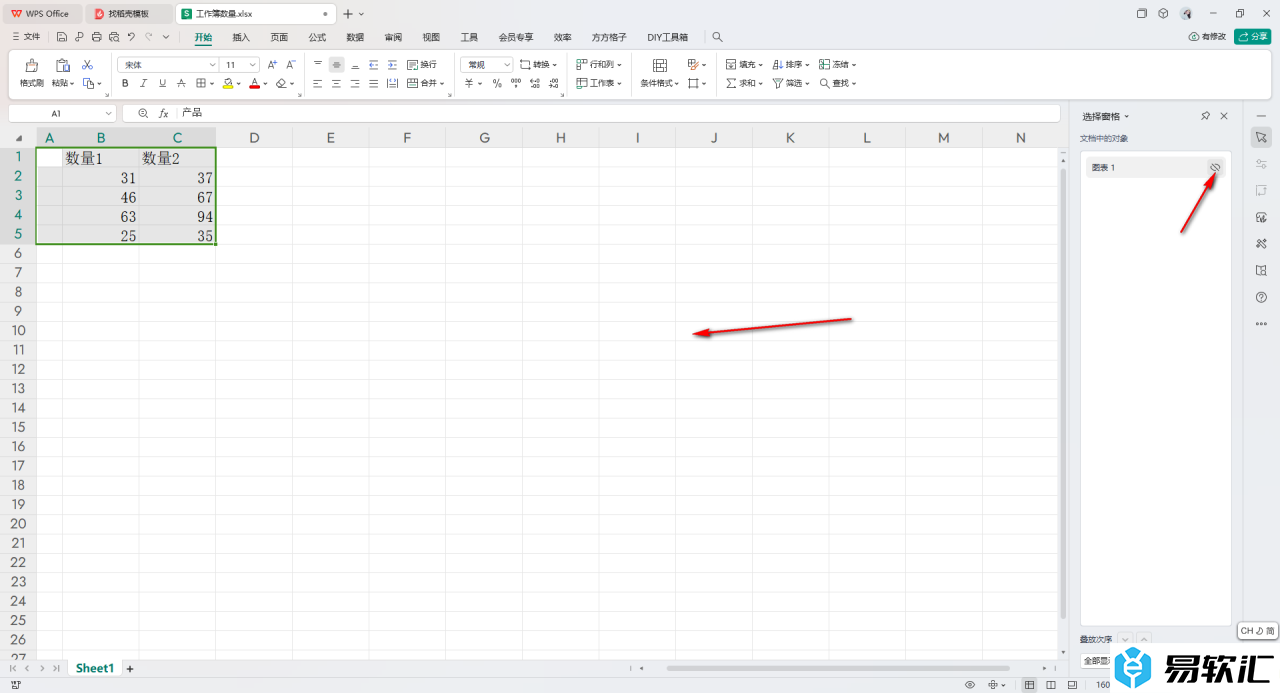Select the Sheet1 tab
This screenshot has height=693, width=1280.
(95, 668)
